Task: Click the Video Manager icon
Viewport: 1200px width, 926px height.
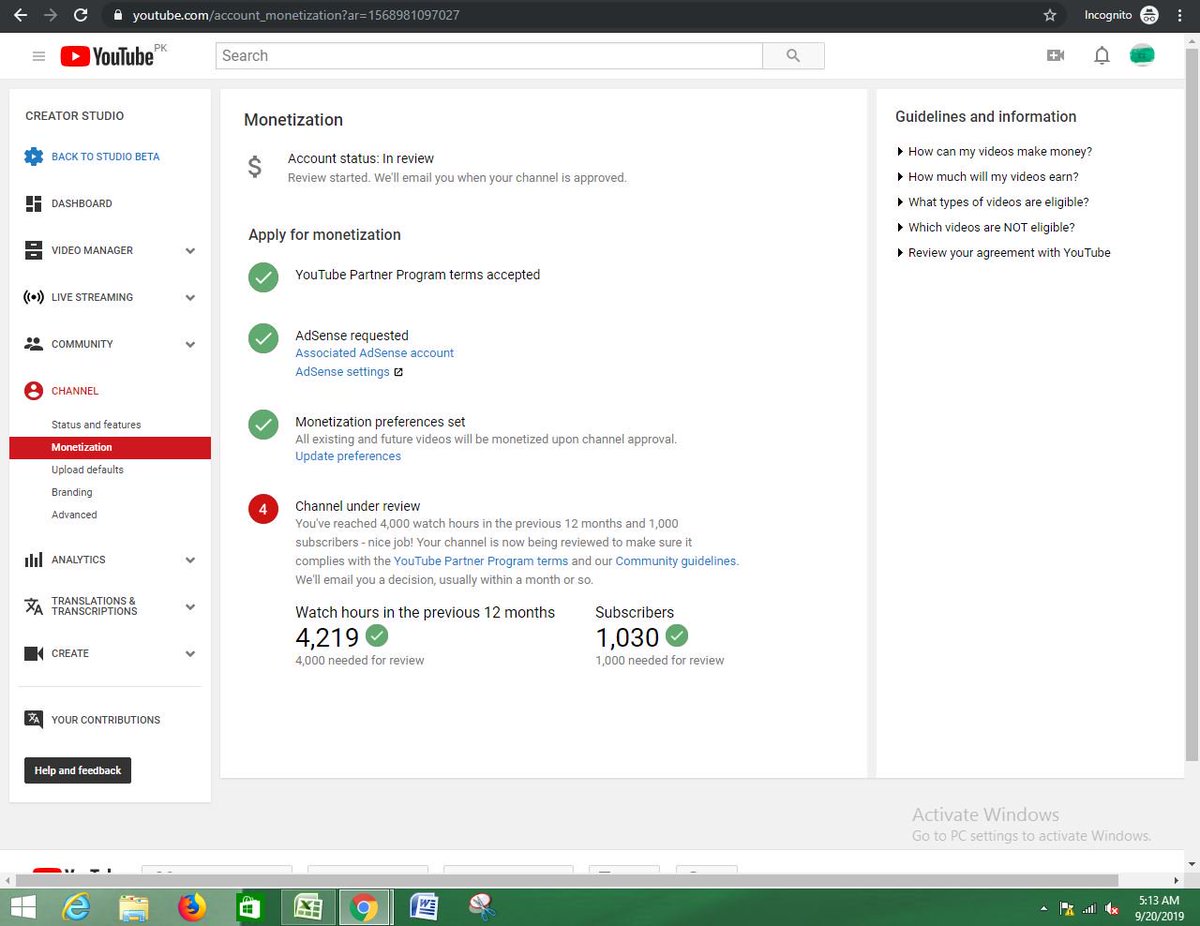Action: click(x=33, y=250)
